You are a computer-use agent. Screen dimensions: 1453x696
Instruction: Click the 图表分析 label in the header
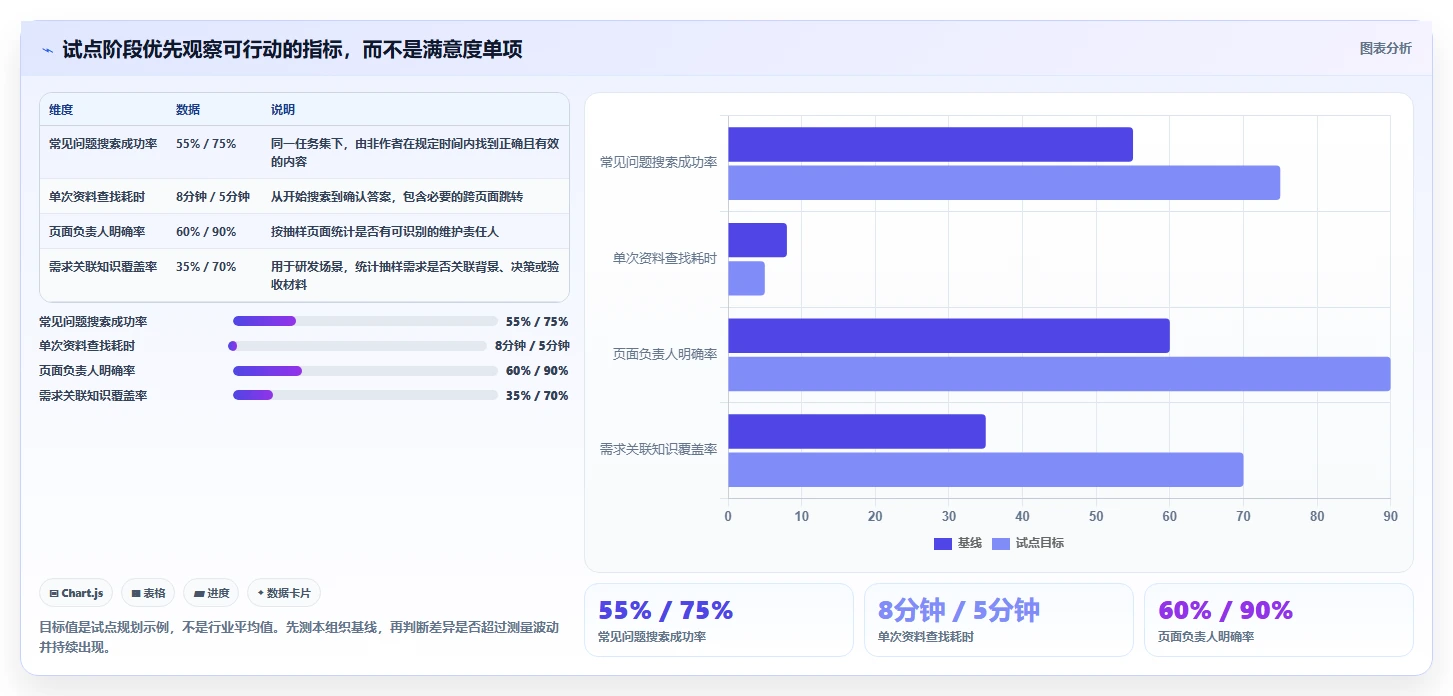tap(1385, 48)
